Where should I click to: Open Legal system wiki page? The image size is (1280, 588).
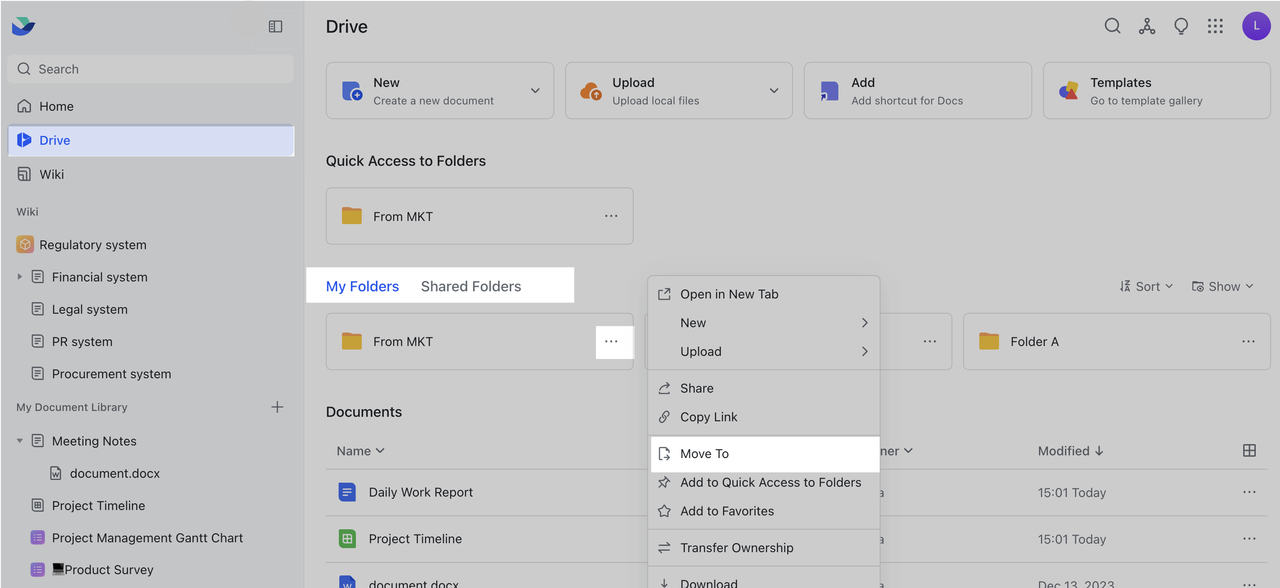pos(90,309)
